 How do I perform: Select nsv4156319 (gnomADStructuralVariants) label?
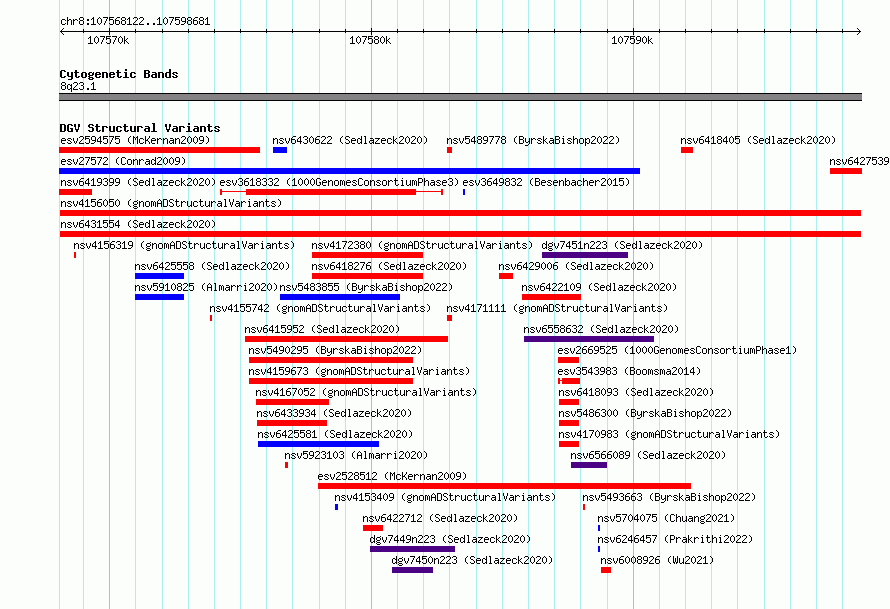pyautogui.click(x=184, y=245)
